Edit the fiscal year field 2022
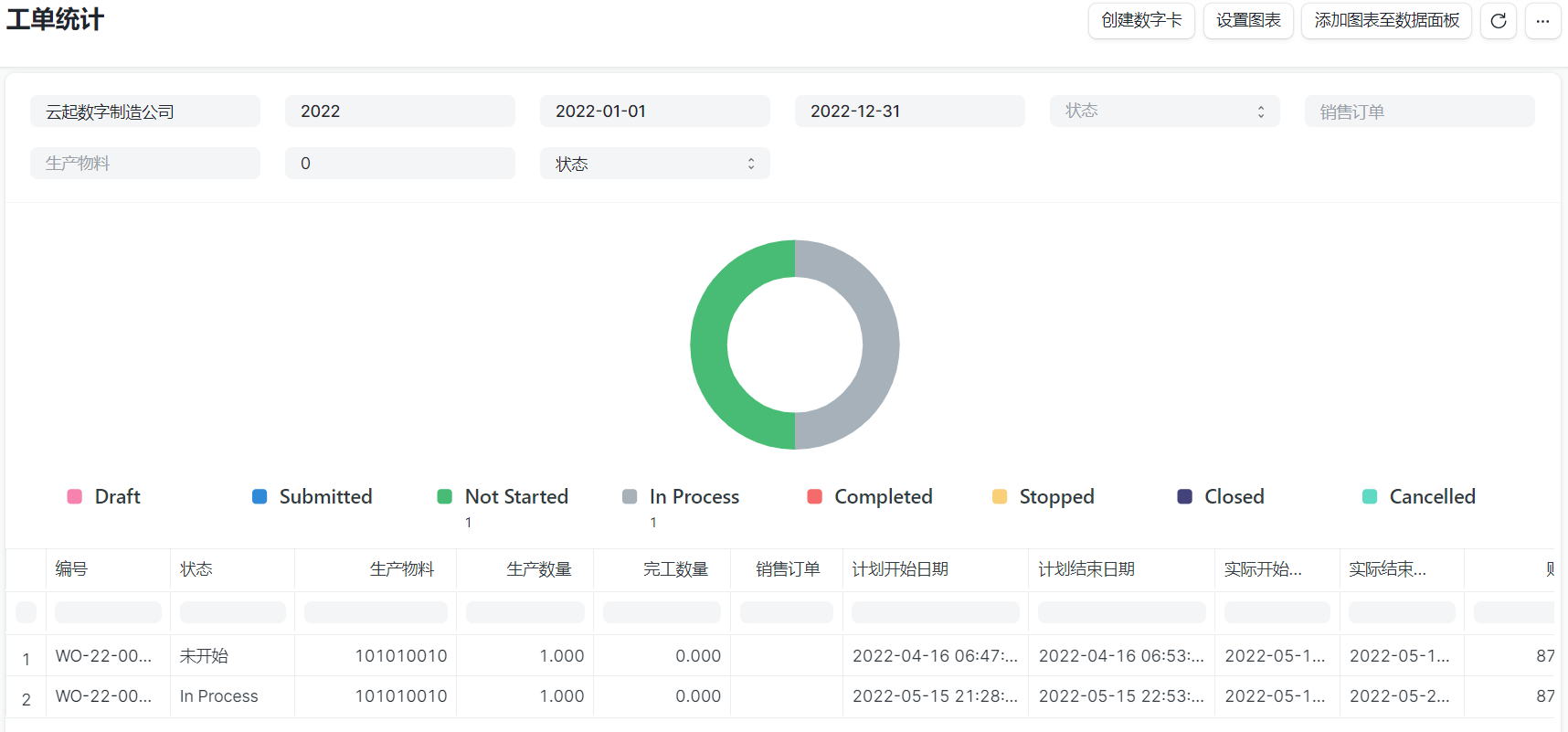Screen dimensions: 1568x732 click(x=400, y=111)
